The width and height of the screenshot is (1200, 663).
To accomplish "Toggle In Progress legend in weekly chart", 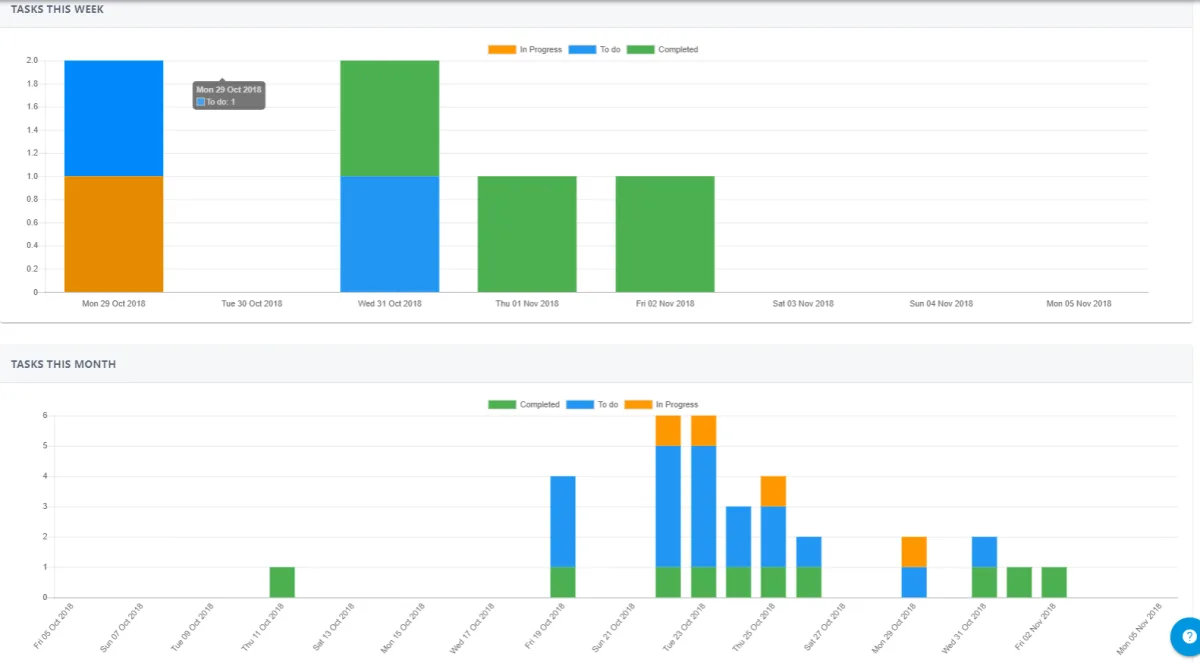I will point(525,49).
